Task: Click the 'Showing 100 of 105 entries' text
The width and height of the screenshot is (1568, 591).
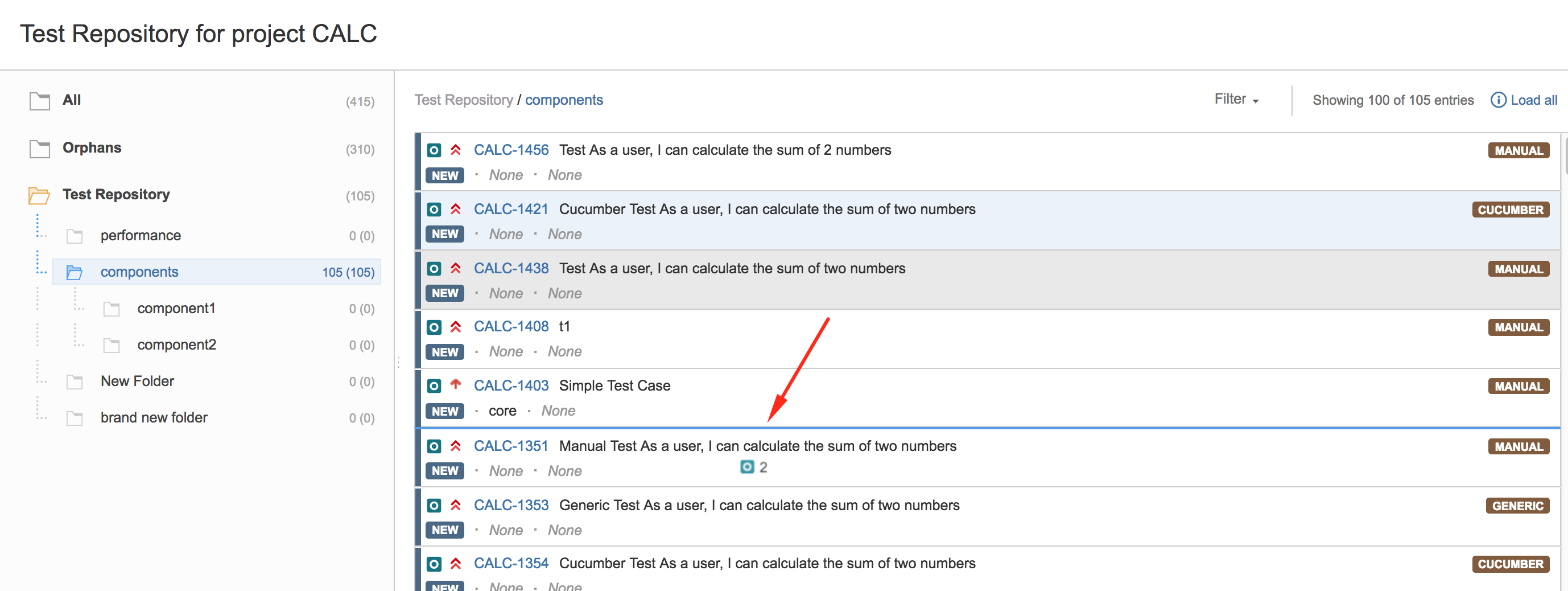Action: tap(1393, 100)
